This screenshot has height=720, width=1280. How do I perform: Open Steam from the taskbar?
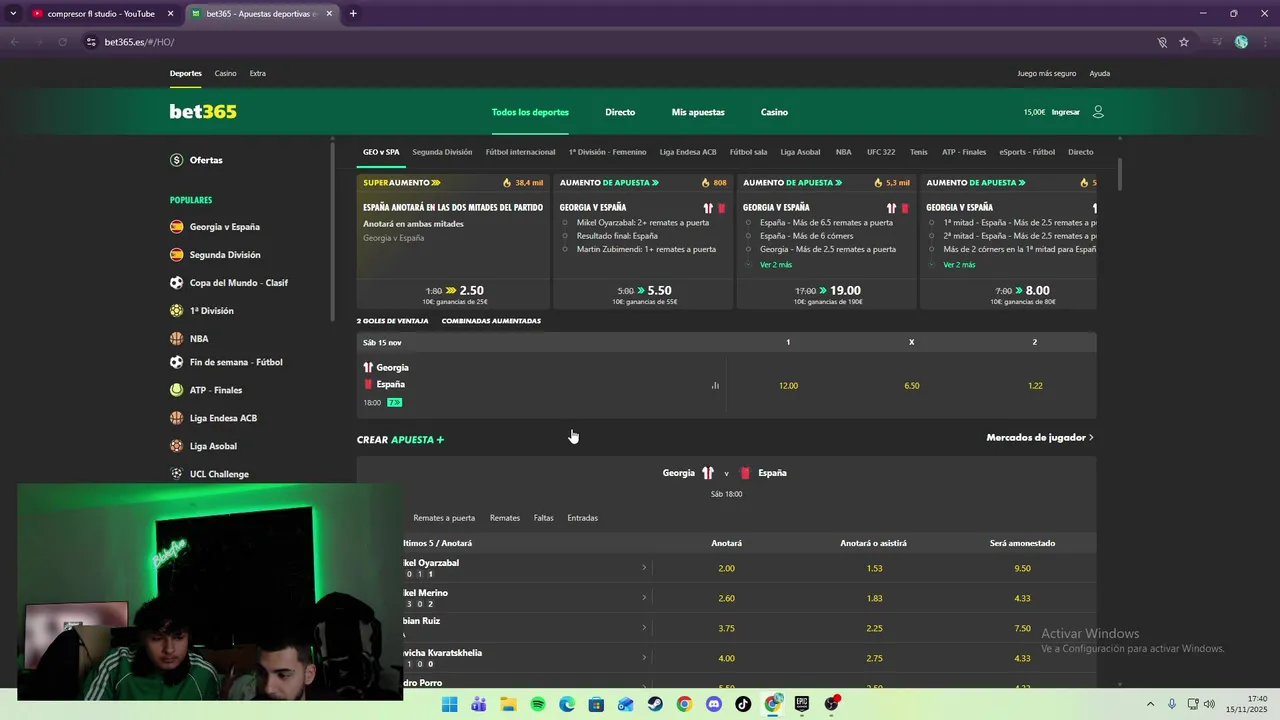(655, 704)
